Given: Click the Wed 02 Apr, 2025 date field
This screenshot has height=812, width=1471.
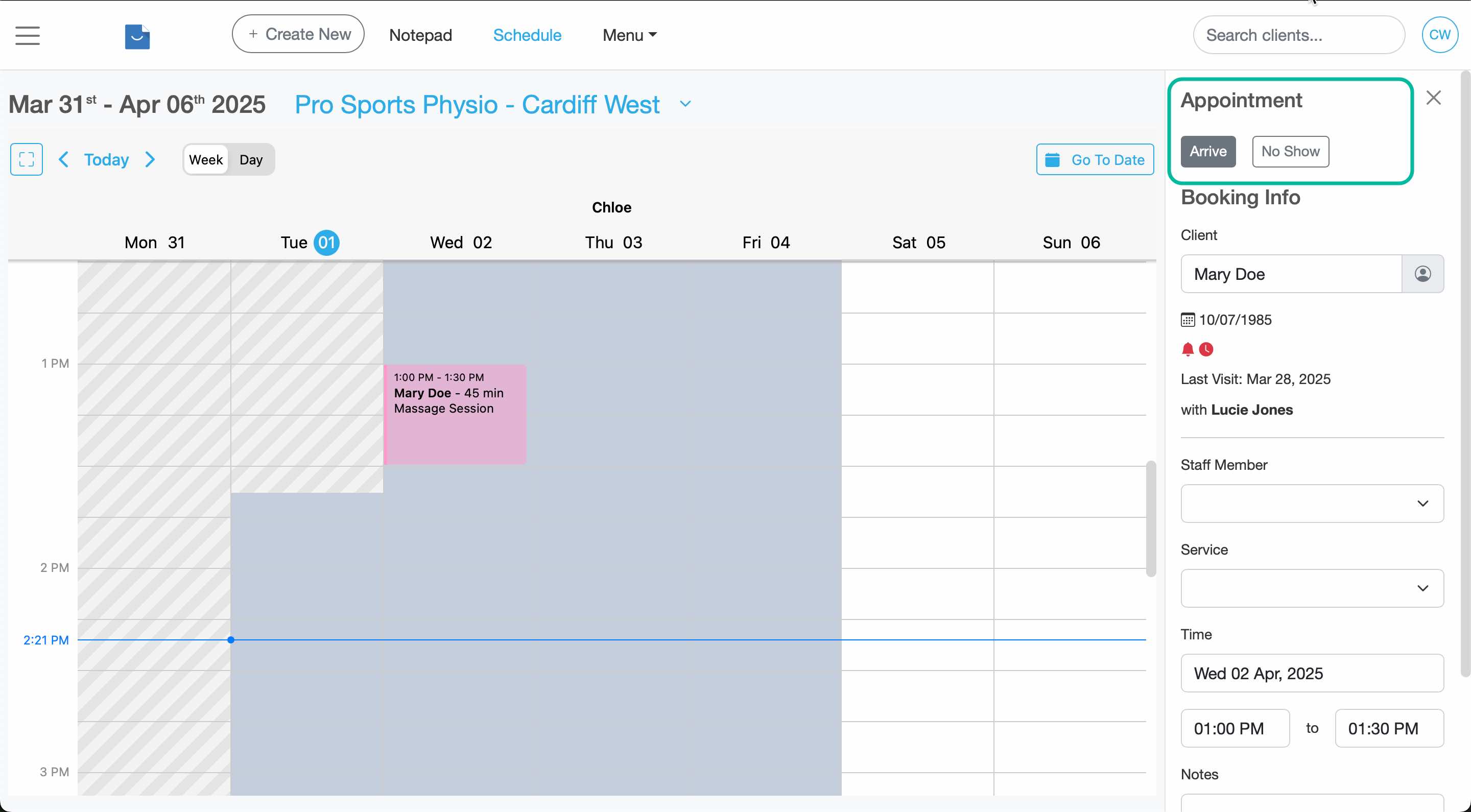Looking at the screenshot, I should (x=1312, y=673).
